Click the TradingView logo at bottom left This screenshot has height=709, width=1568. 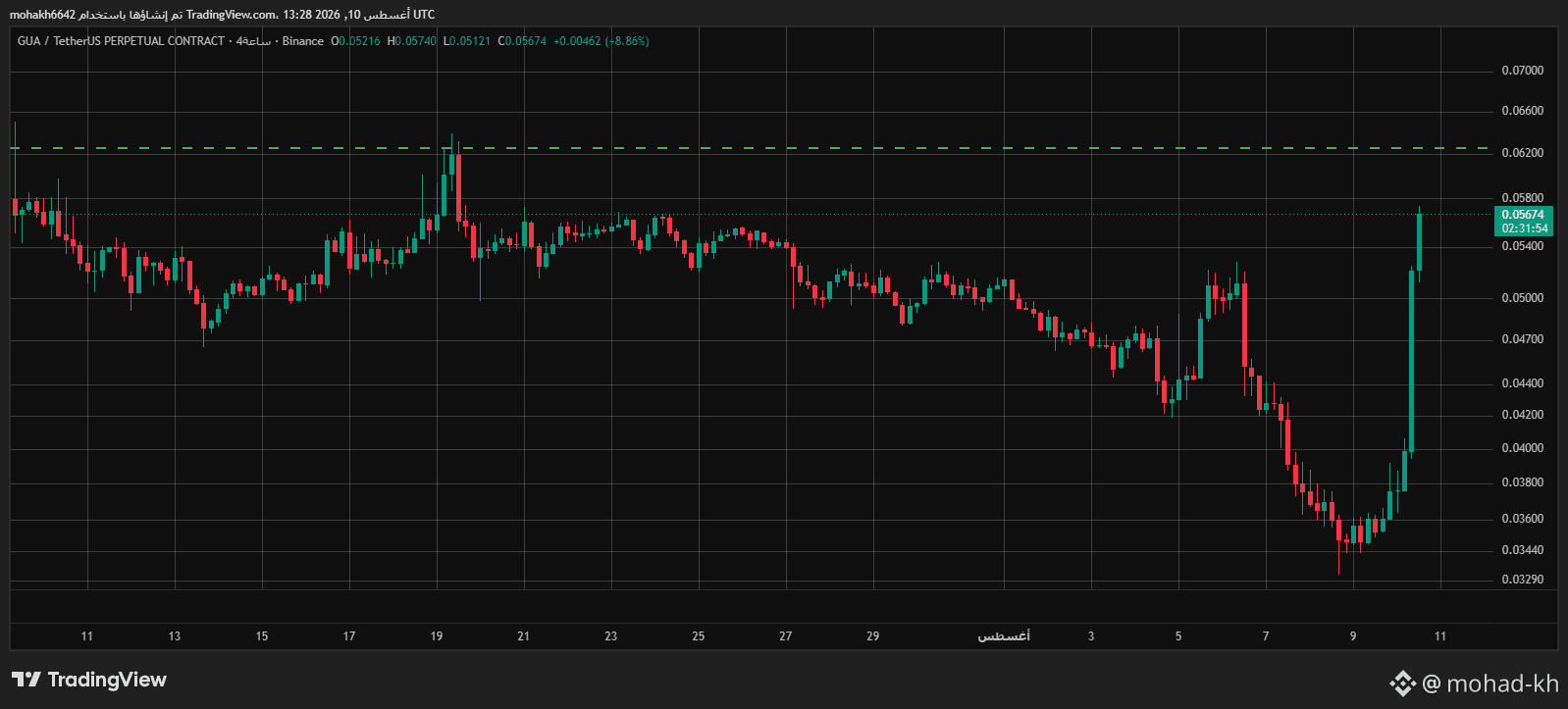(x=89, y=680)
